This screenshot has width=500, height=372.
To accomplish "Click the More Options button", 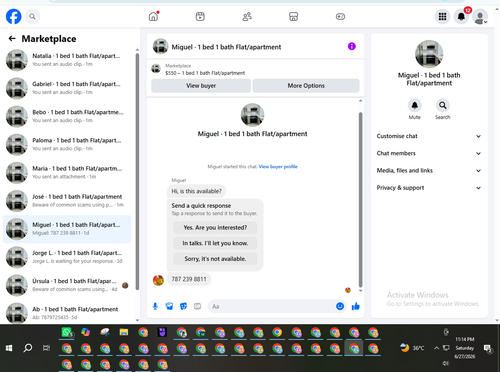I will coord(306,86).
